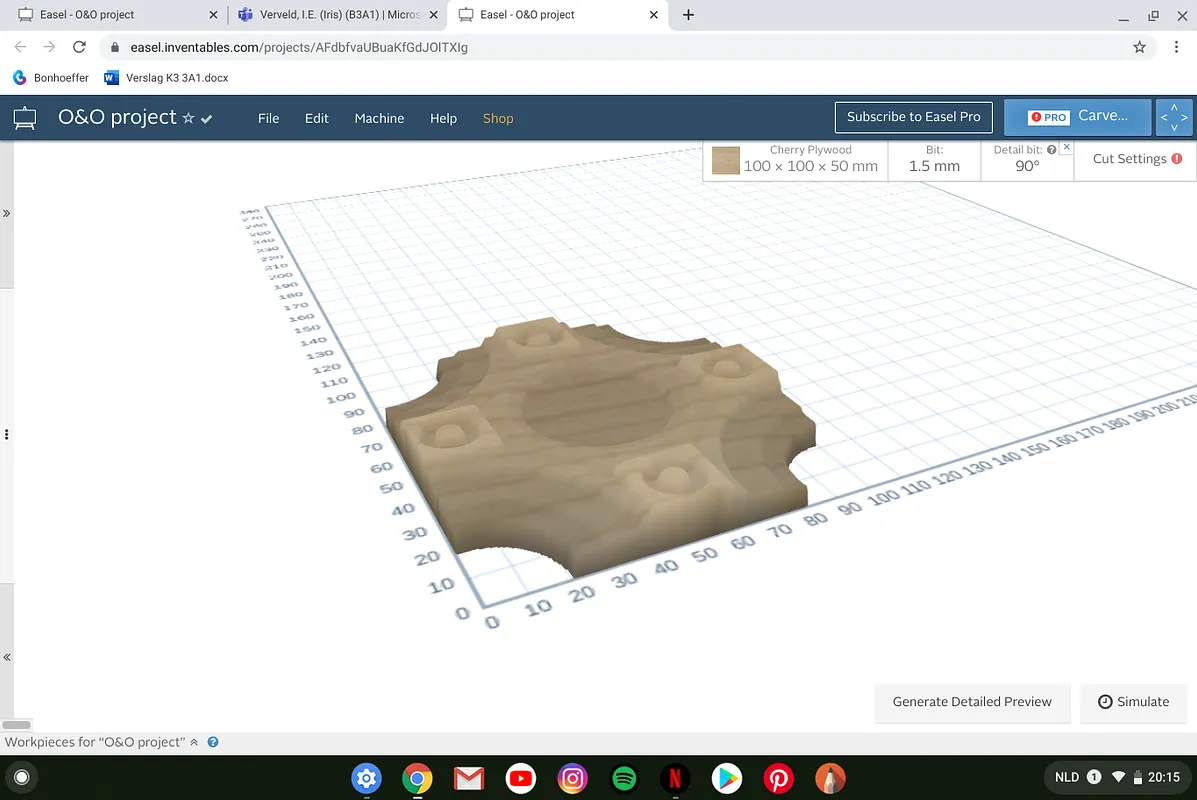Reload the Easel page
This screenshot has height=800, width=1197.
tap(79, 47)
